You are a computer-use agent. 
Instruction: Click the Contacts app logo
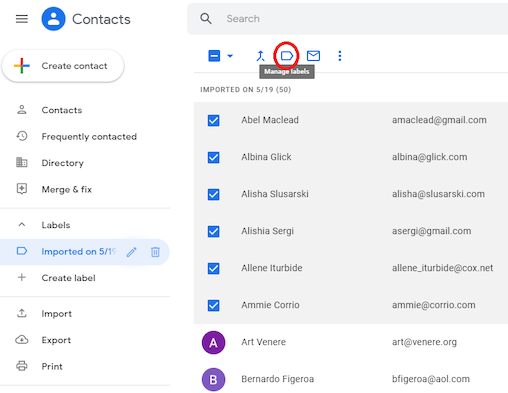pyautogui.click(x=53, y=19)
